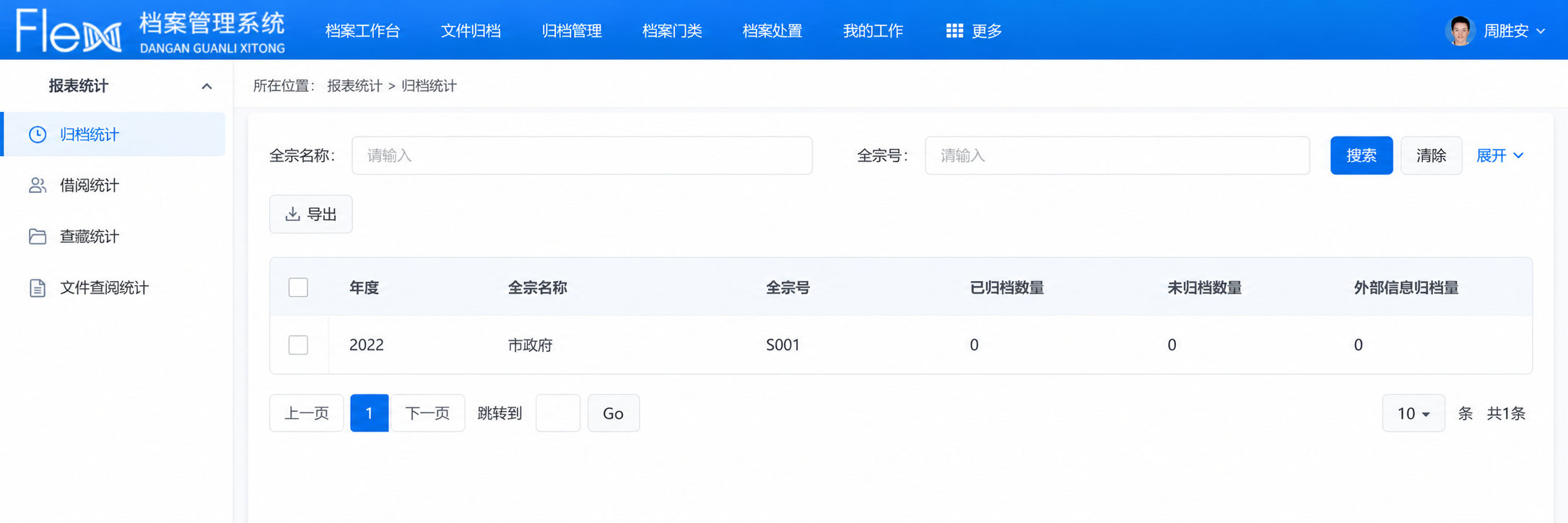Click 报表统计 in the breadcrumb

354,86
